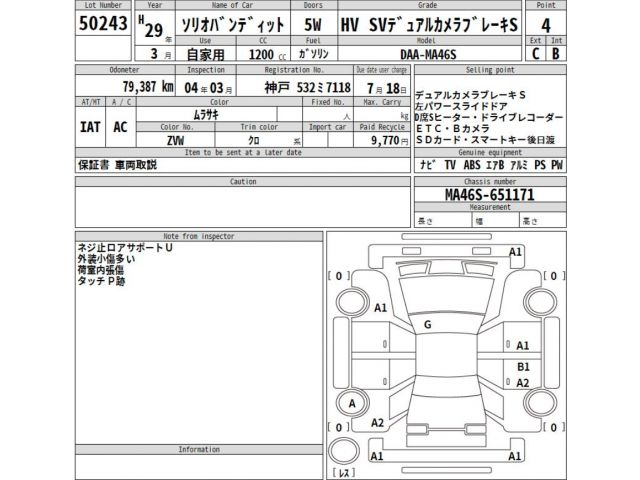Click the air conditioning value AC
640x480 pixels.
[x=120, y=127]
